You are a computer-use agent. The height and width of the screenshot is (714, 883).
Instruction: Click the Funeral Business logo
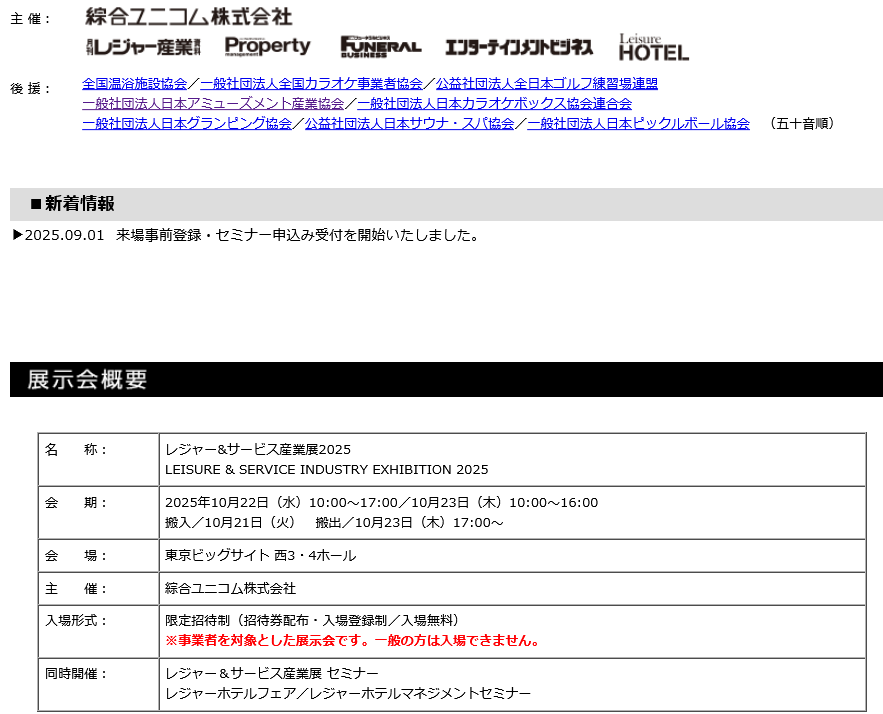(381, 47)
